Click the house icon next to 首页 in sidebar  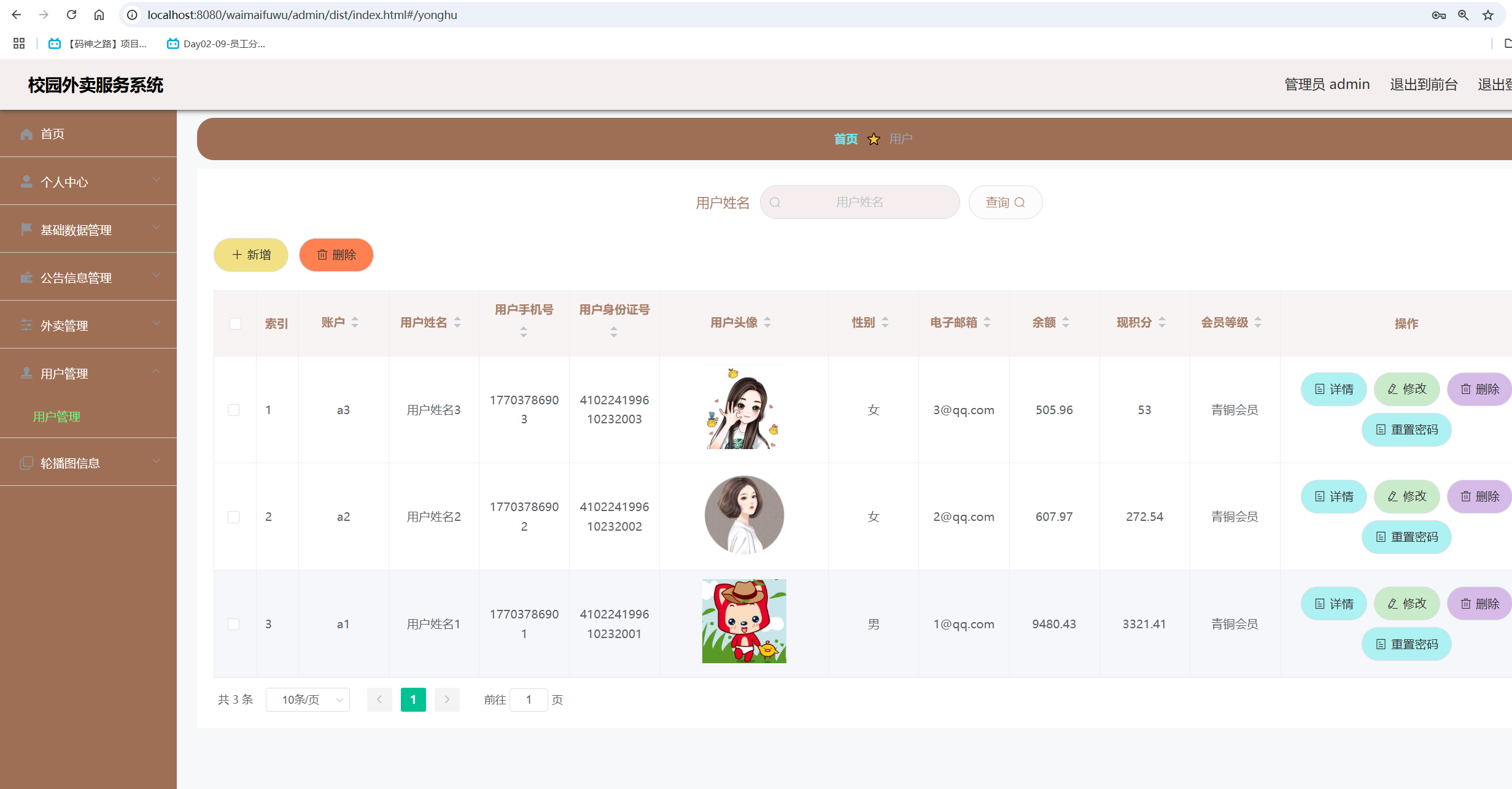point(26,134)
